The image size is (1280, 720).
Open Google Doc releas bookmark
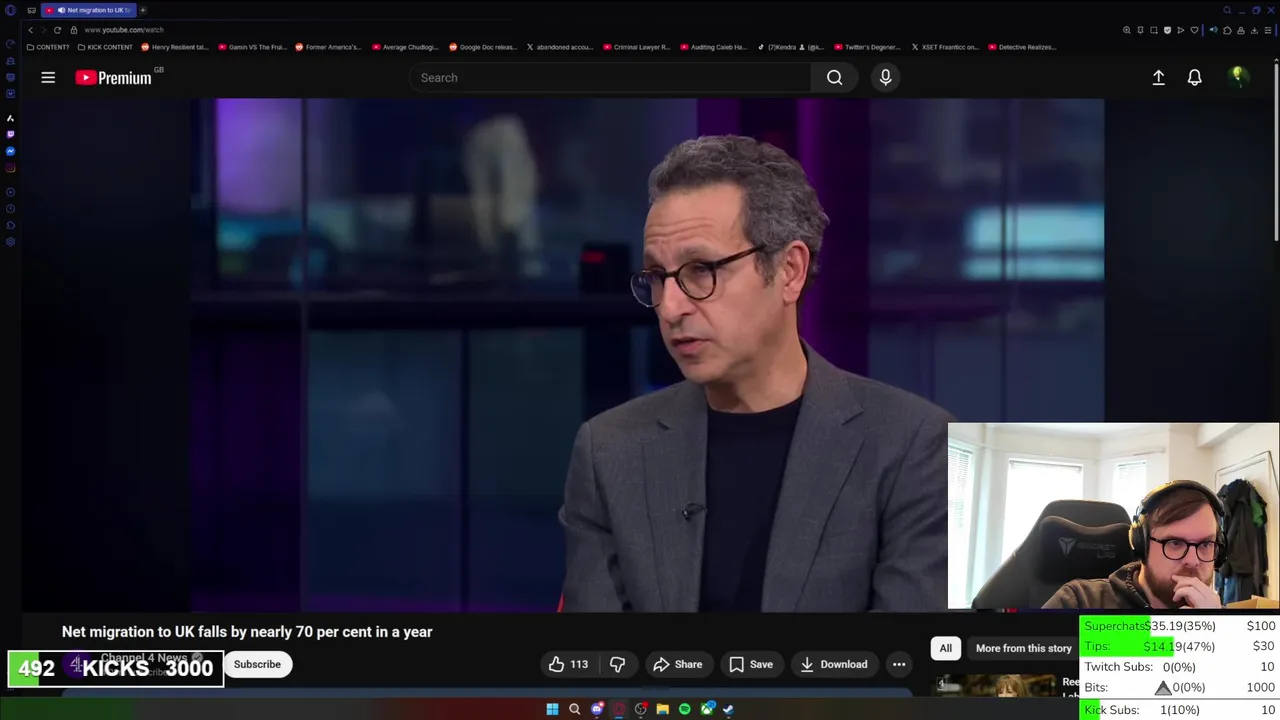[483, 47]
